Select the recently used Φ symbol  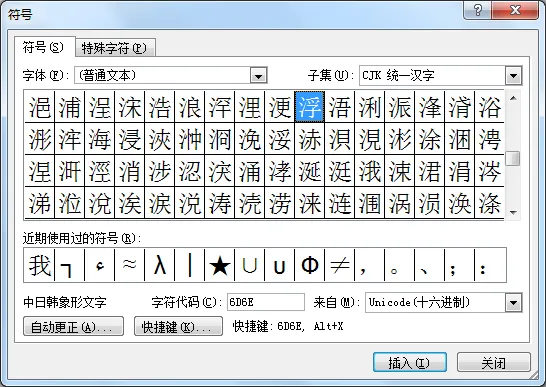(310, 265)
